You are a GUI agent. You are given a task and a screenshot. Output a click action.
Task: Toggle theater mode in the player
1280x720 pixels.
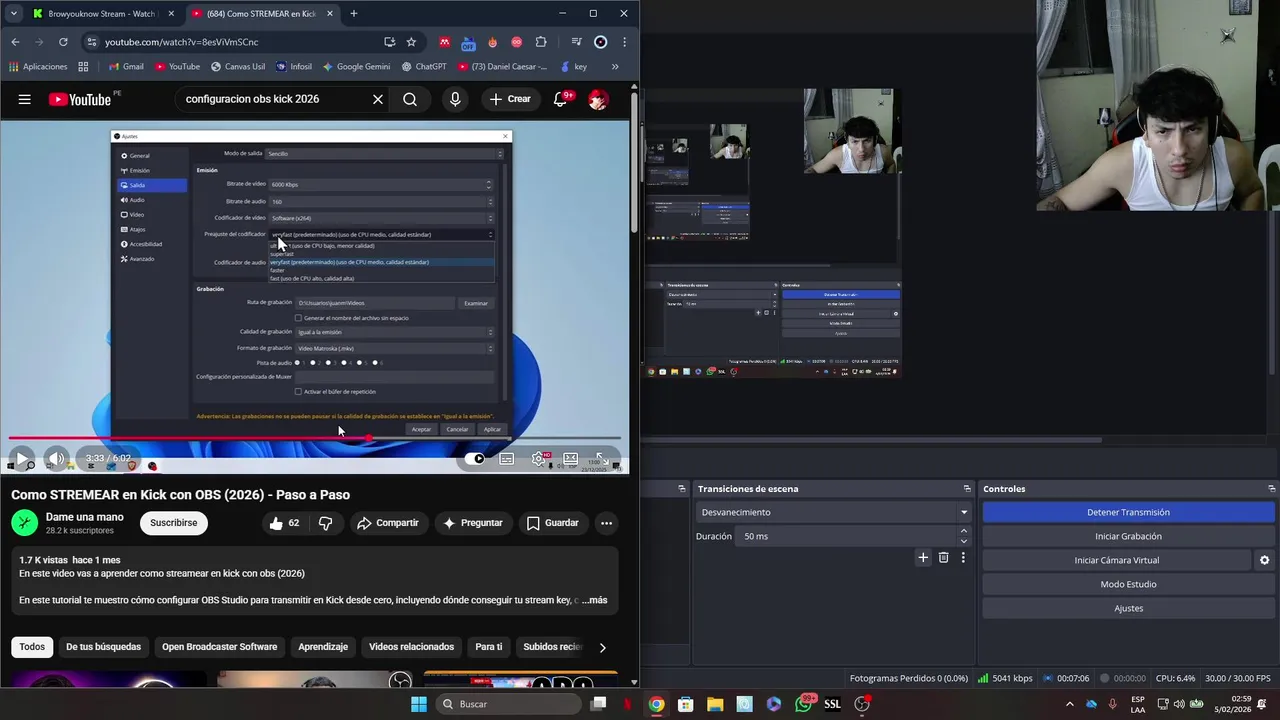click(x=570, y=459)
